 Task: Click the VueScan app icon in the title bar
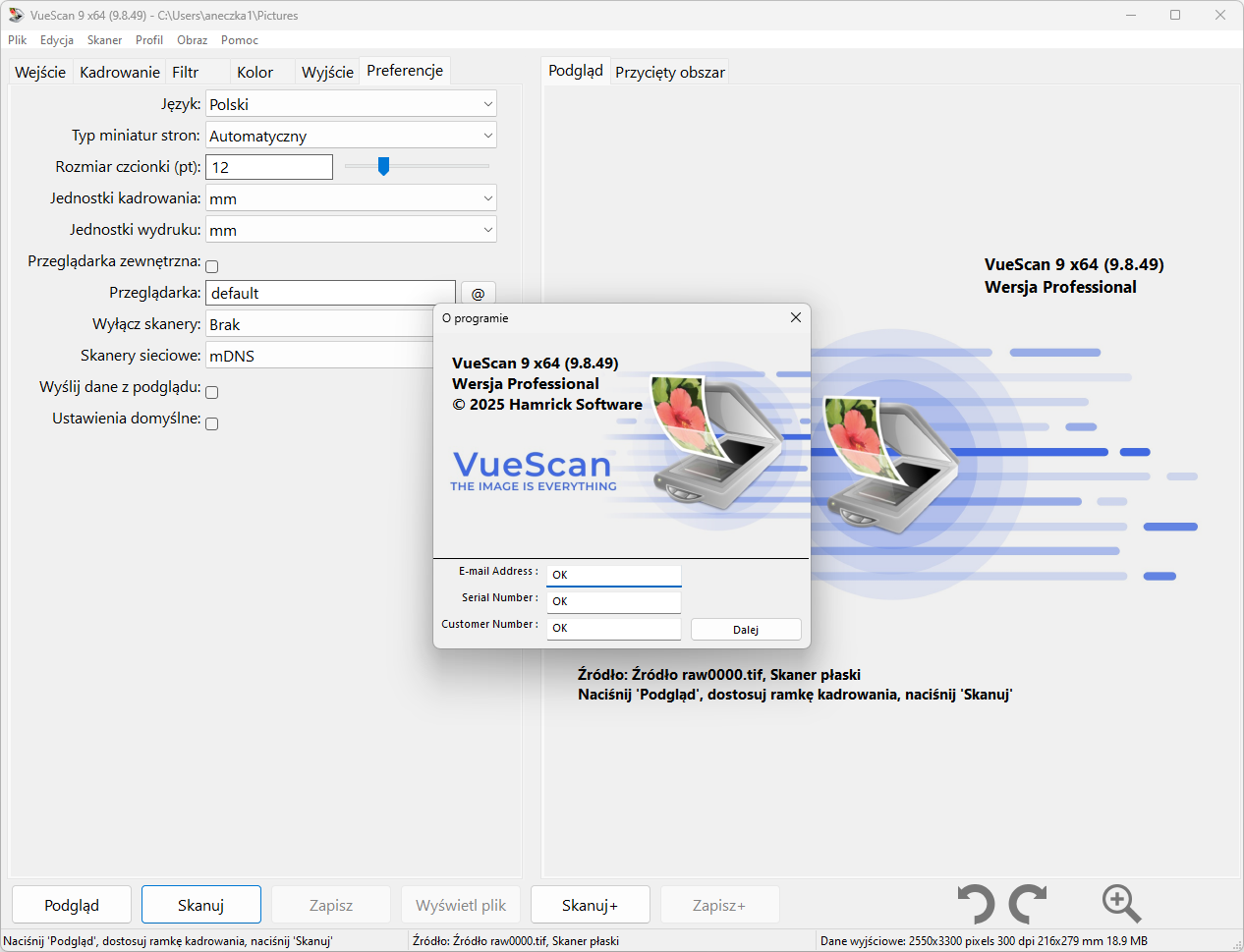coord(16,15)
